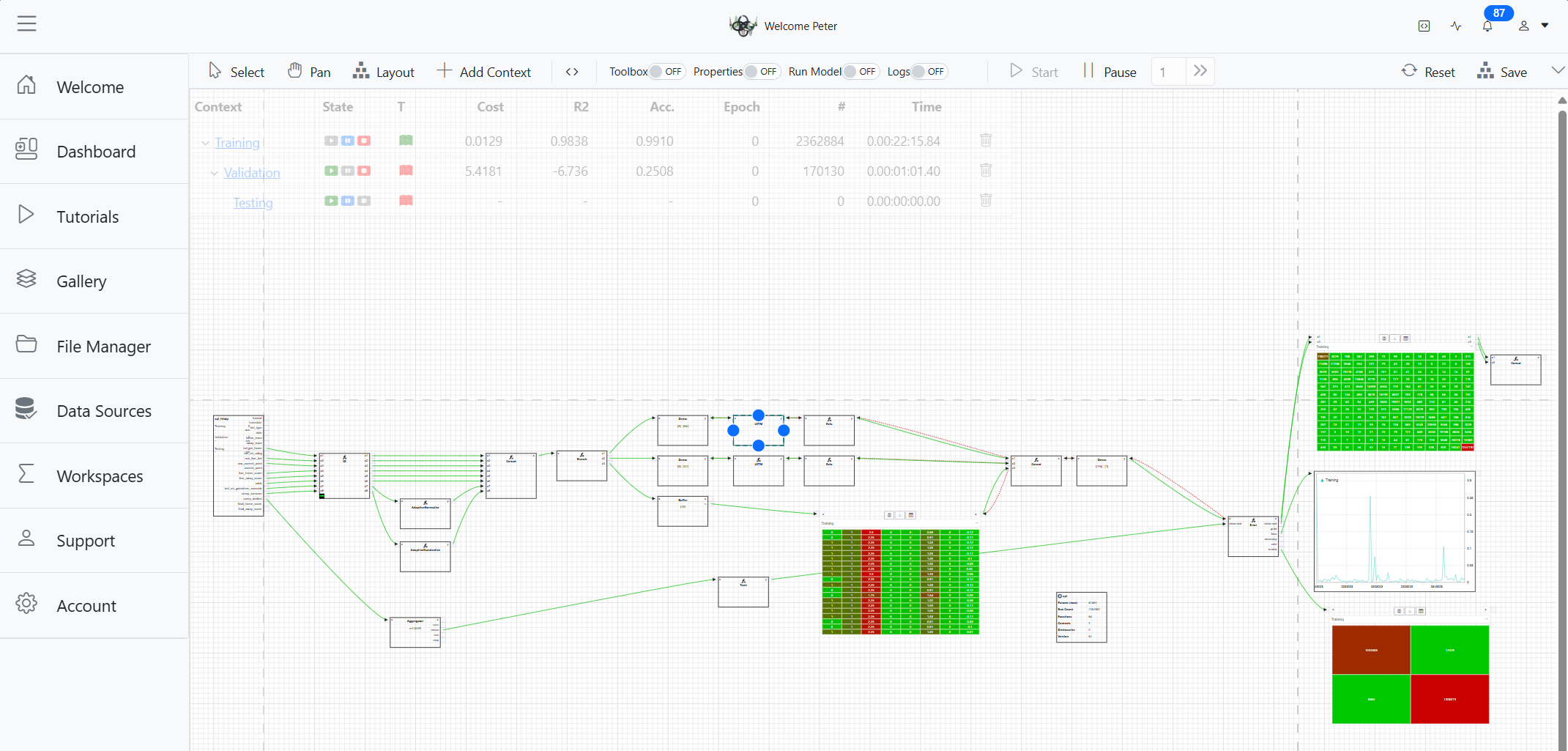This screenshot has height=751, width=1568.
Task: Open Workspaces from sidebar
Action: pyautogui.click(x=94, y=476)
